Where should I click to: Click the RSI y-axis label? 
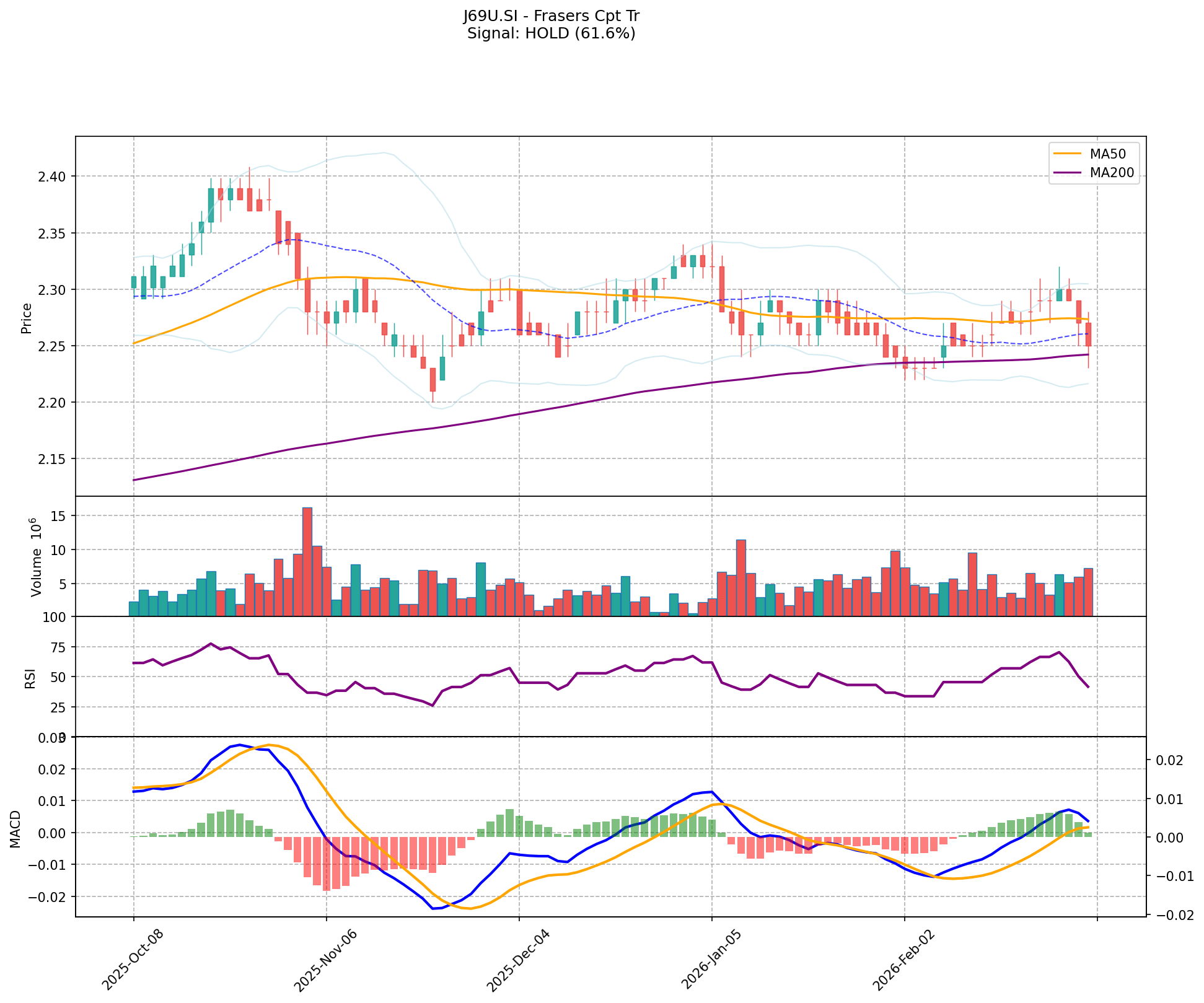30,680
